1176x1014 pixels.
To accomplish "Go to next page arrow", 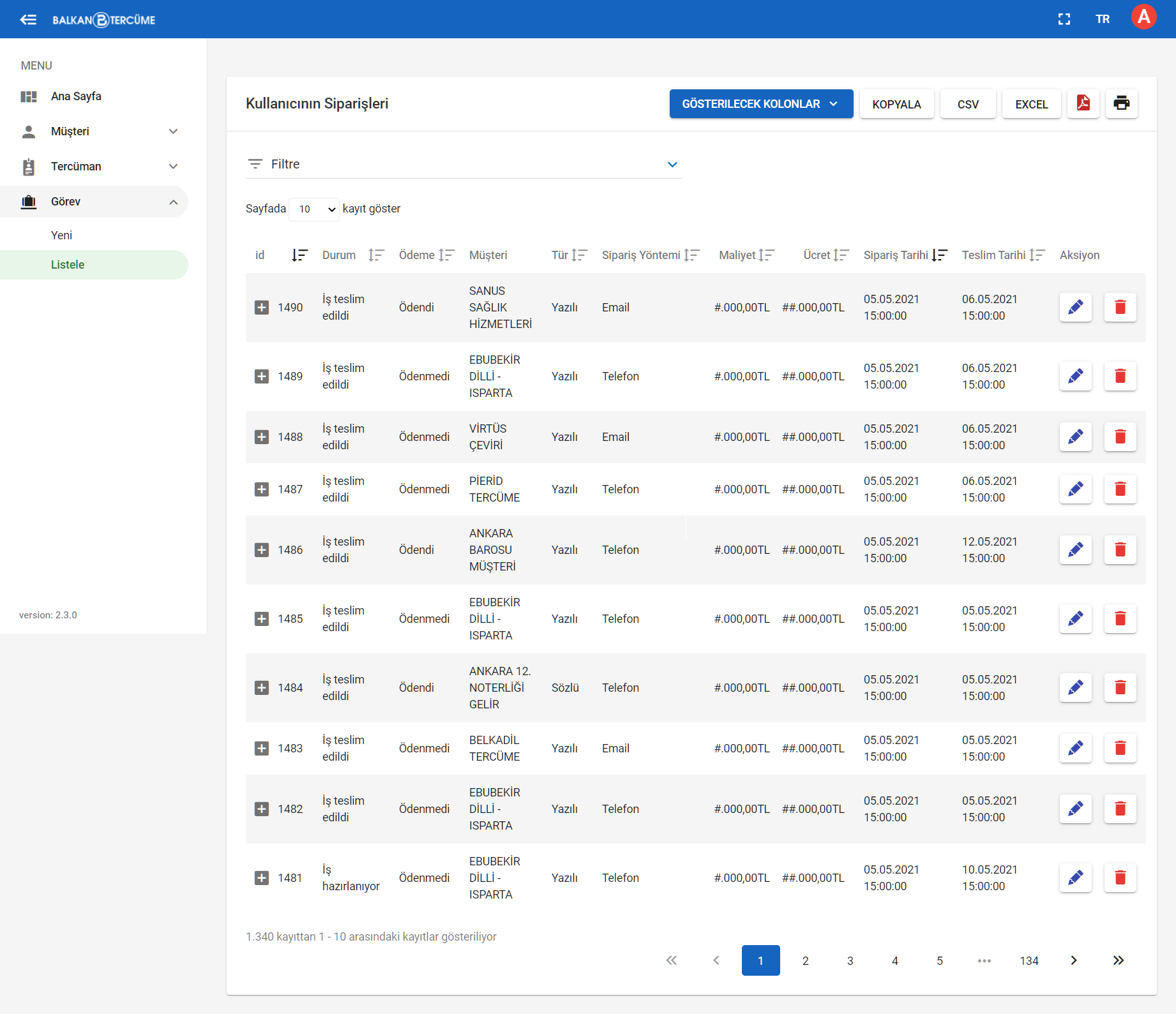I will coord(1074,960).
